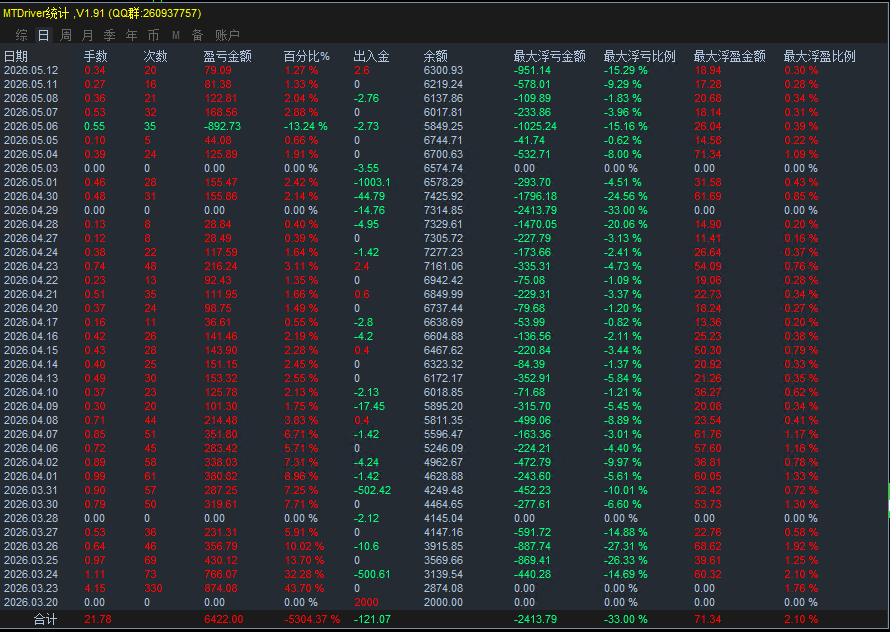This screenshot has height=632, width=890.
Task: Click lot size 4.15
Action: point(94,588)
